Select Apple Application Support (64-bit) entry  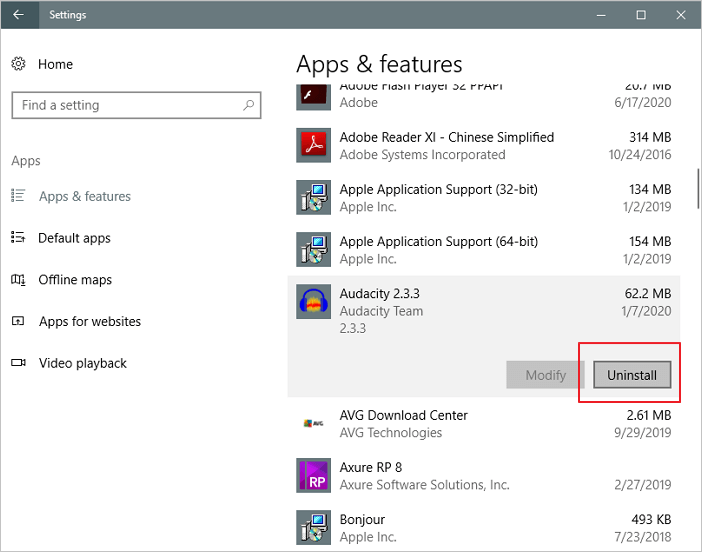click(438, 250)
